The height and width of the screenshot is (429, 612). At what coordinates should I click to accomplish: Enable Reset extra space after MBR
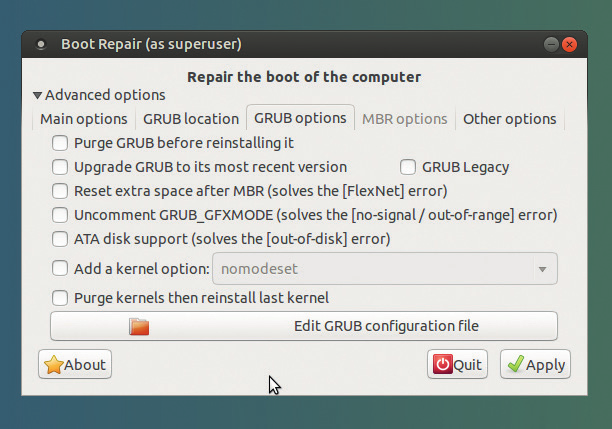pyautogui.click(x=60, y=191)
